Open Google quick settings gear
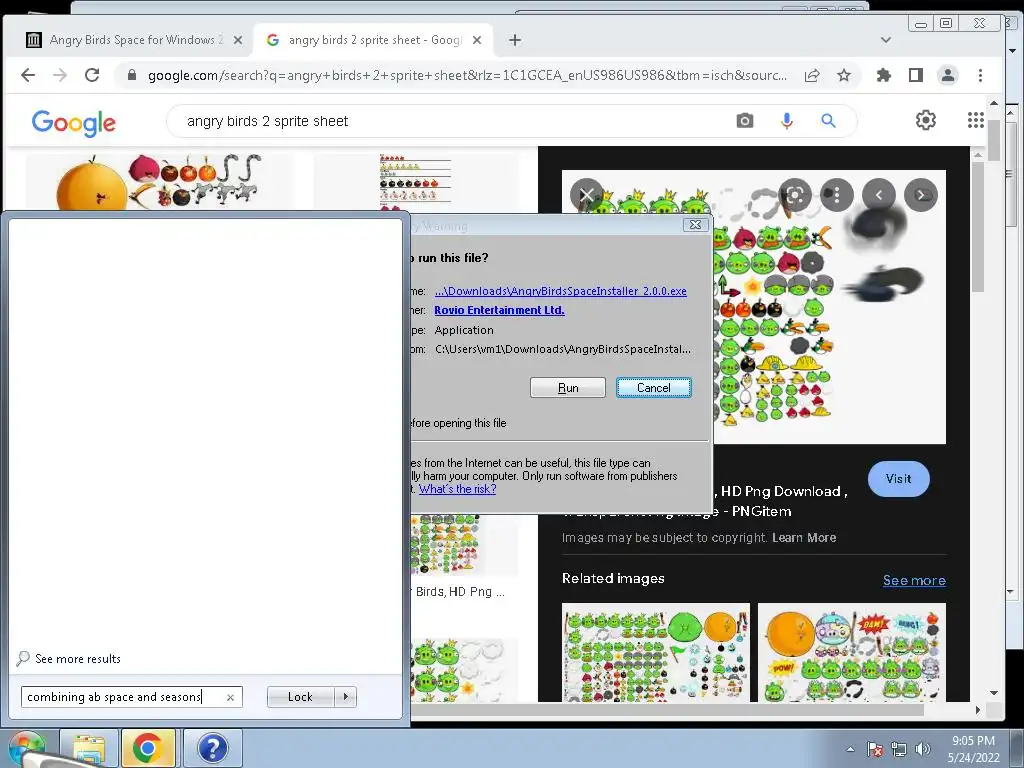 click(925, 120)
